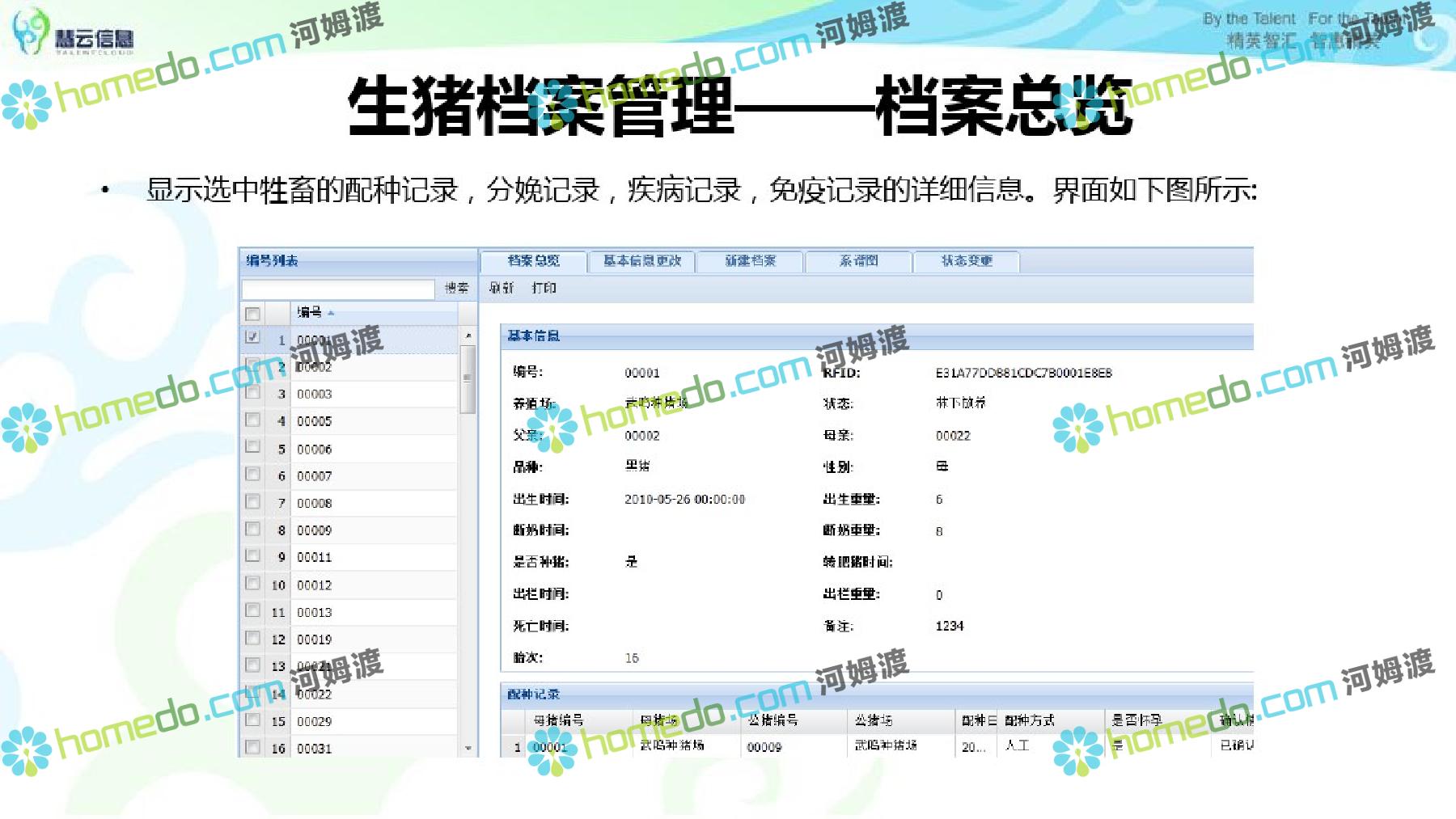1456x819 pixels.
Task: Check the checkbox for 00011
Action: pos(252,555)
